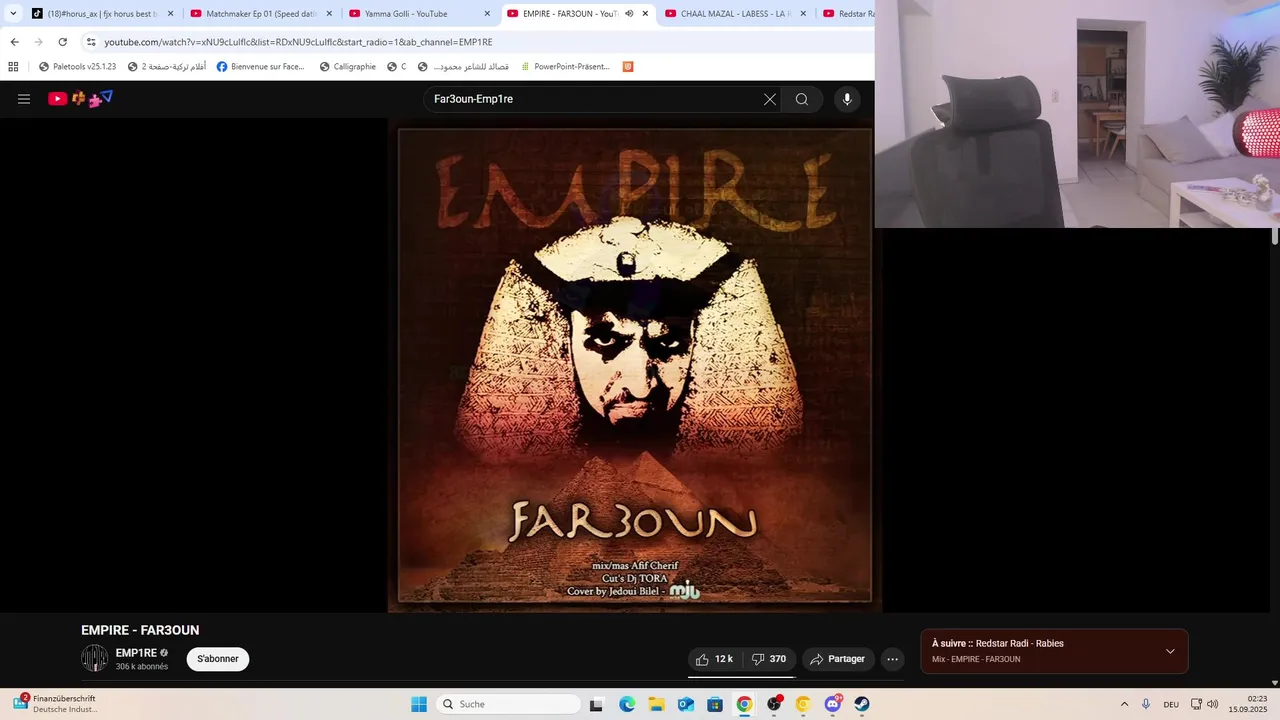
Task: Clear the search query with the X icon
Action: 769,99
